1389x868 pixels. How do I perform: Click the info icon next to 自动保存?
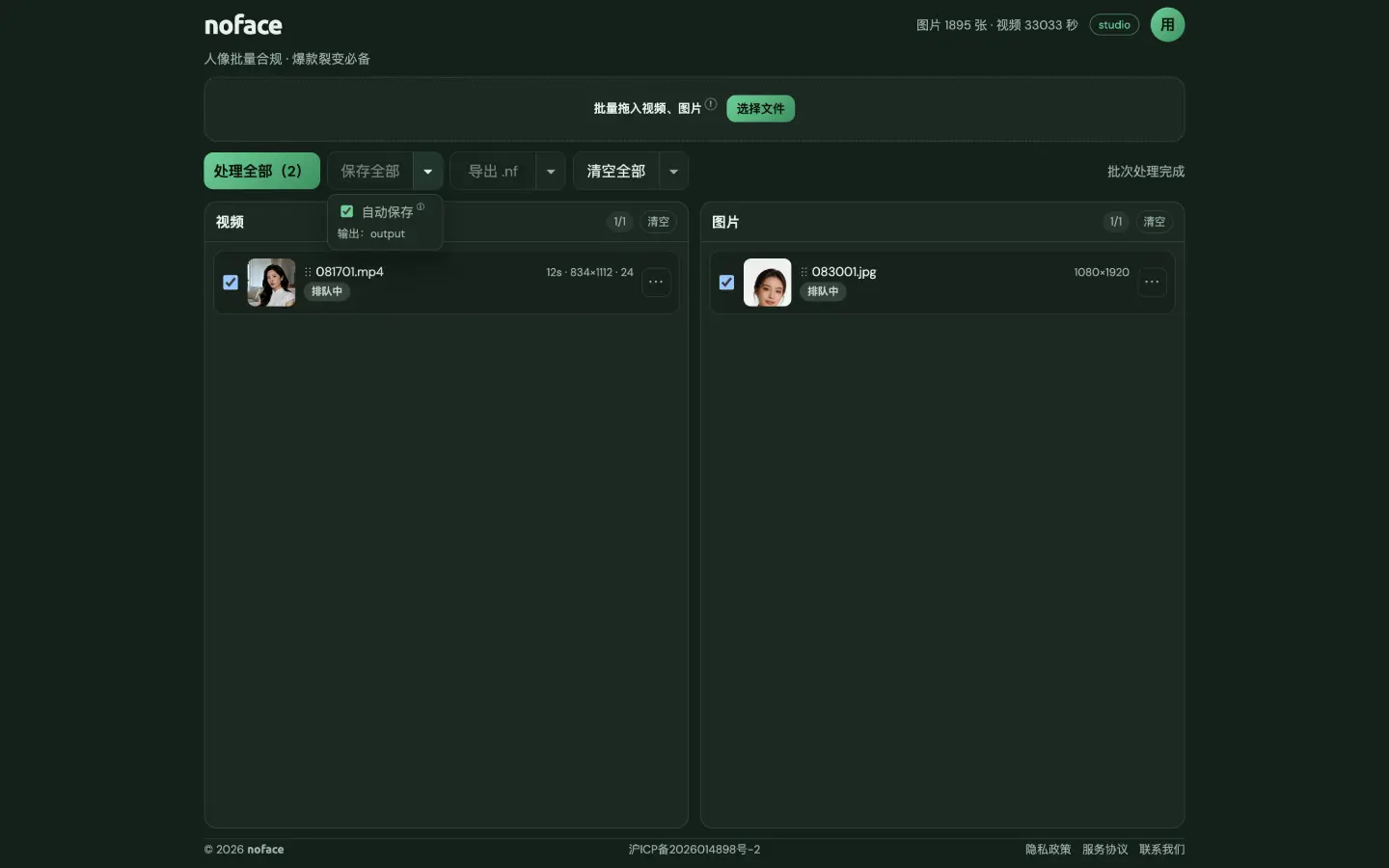pos(421,206)
